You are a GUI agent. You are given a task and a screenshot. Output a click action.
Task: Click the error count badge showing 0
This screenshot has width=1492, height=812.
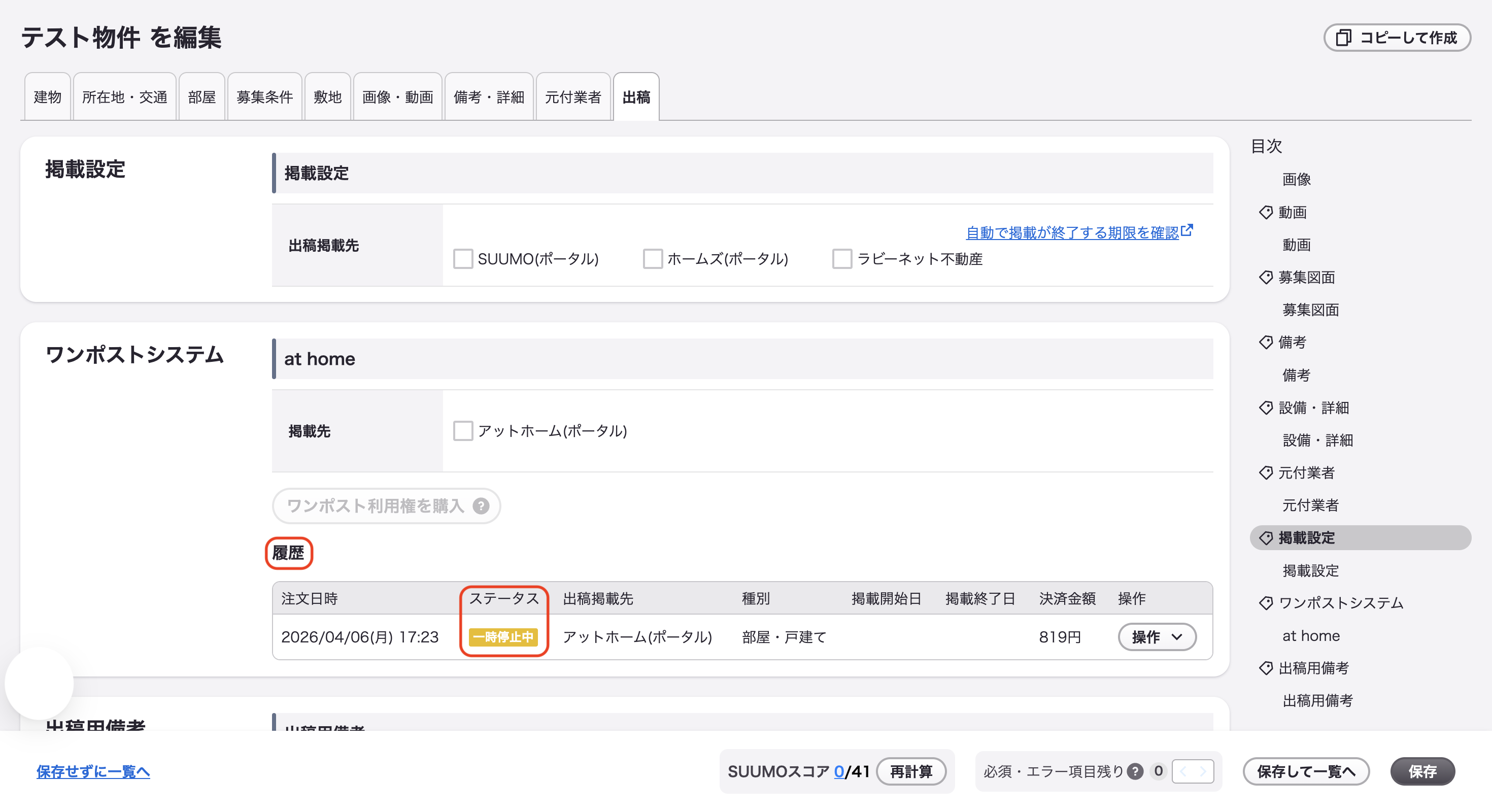click(1158, 771)
